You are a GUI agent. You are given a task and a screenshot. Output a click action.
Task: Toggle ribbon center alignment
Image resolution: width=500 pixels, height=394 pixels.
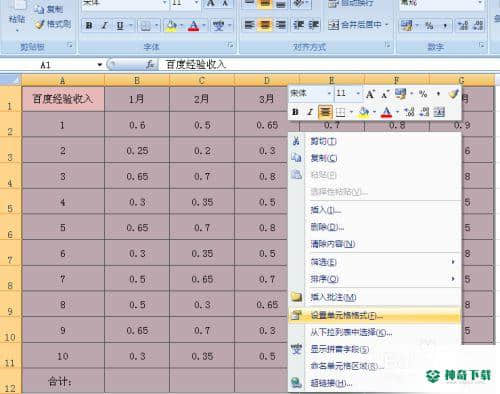[x=265, y=25]
